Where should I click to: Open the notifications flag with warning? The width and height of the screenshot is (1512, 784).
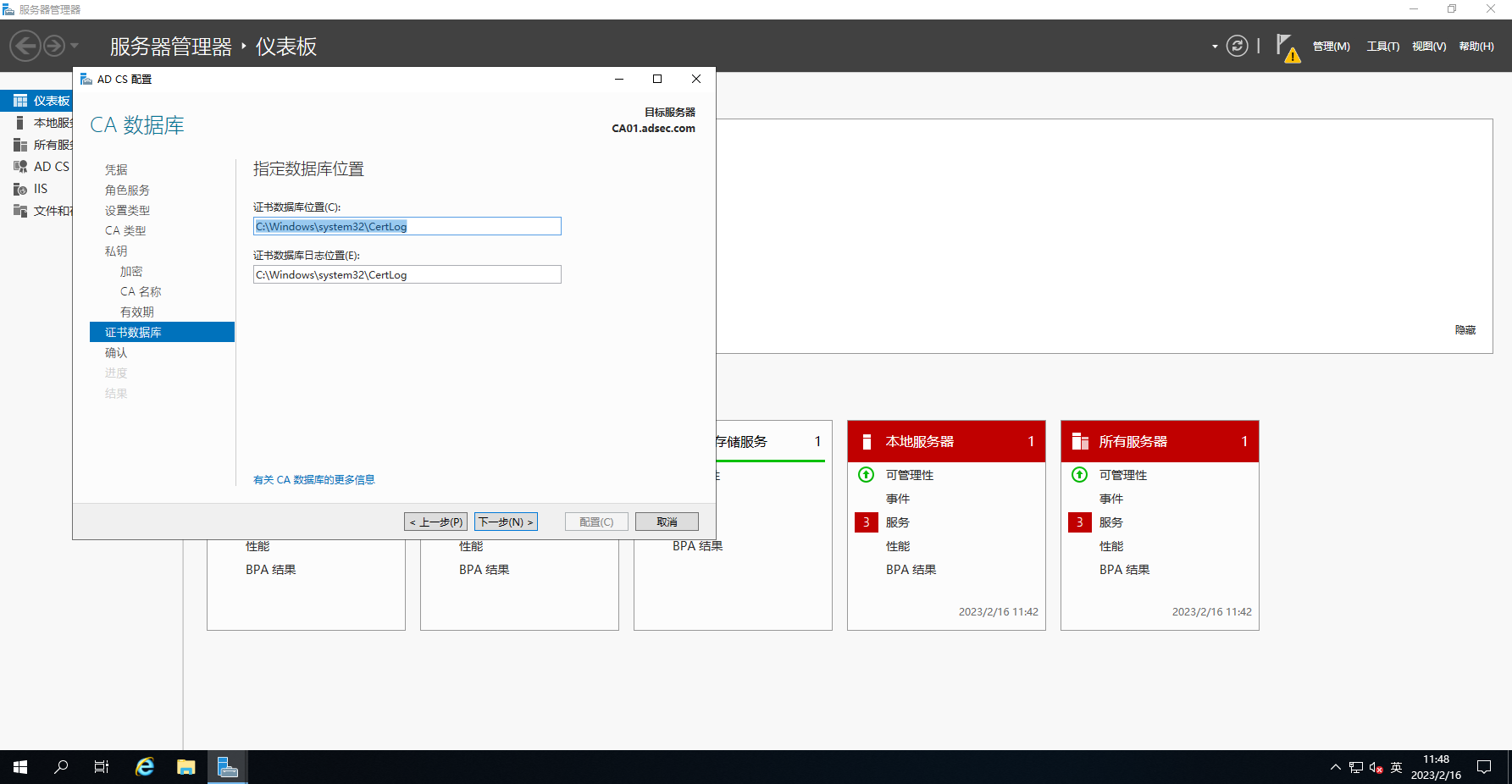pyautogui.click(x=1286, y=47)
